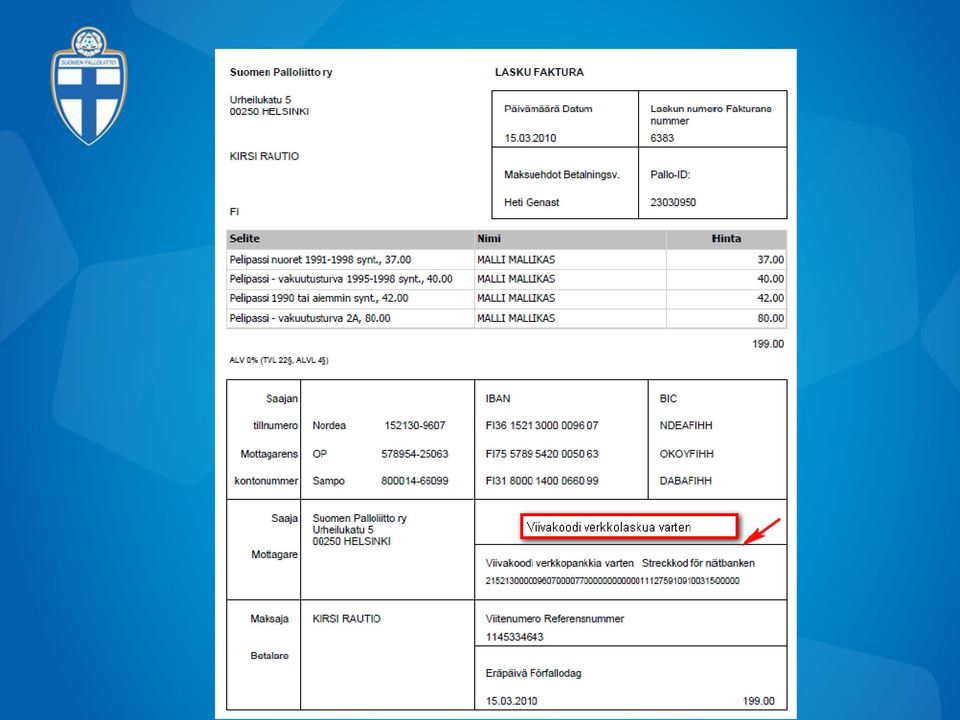Screen dimensions: 960x720
Task: Click the 'Maksaja' label
Action: (x=269, y=619)
